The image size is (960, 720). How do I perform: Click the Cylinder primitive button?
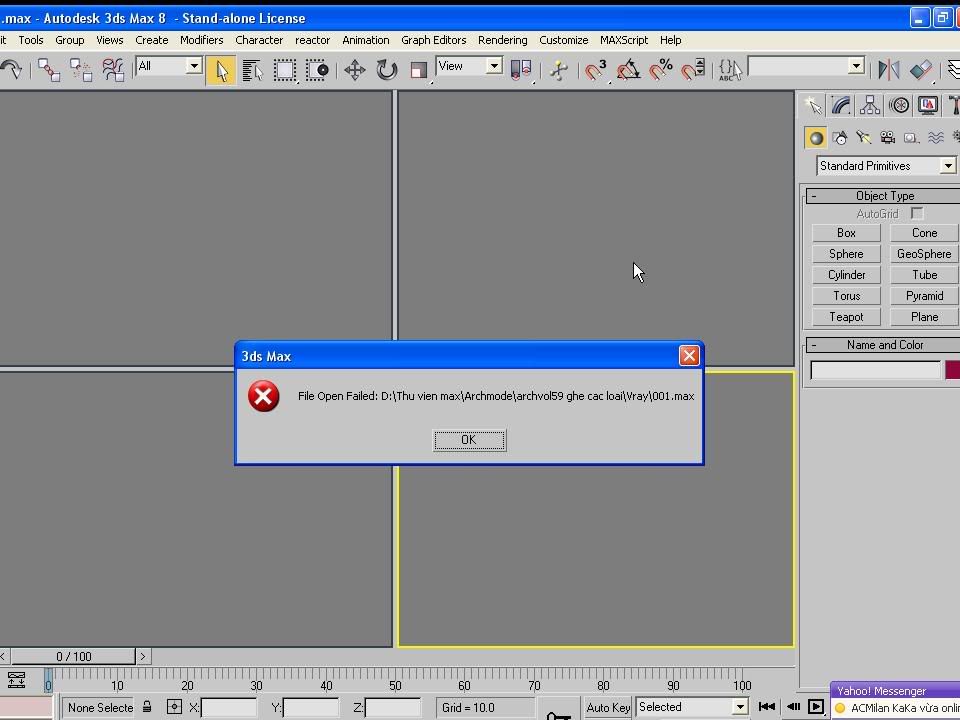pos(846,274)
